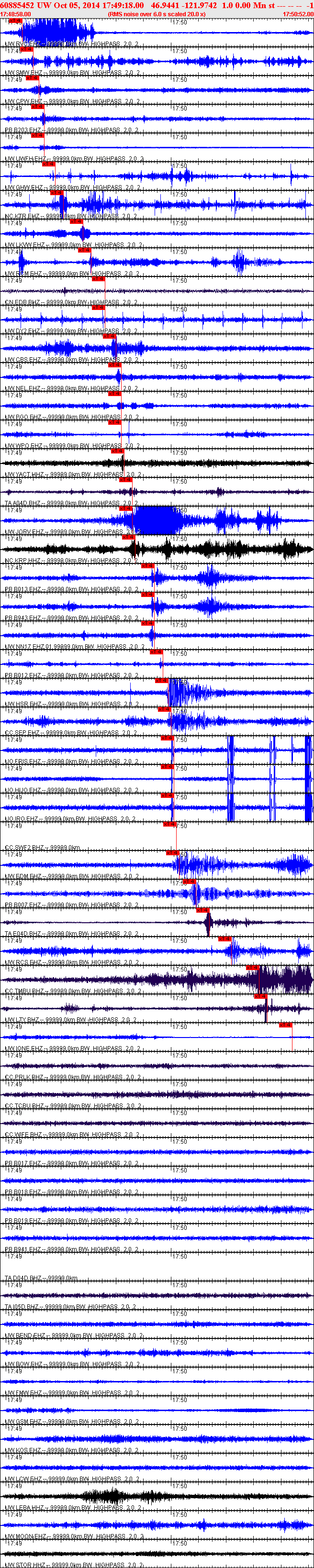The image size is (314, 1568).
Task: Select the UW DY2 EHZ station label
Action: [72, 331]
